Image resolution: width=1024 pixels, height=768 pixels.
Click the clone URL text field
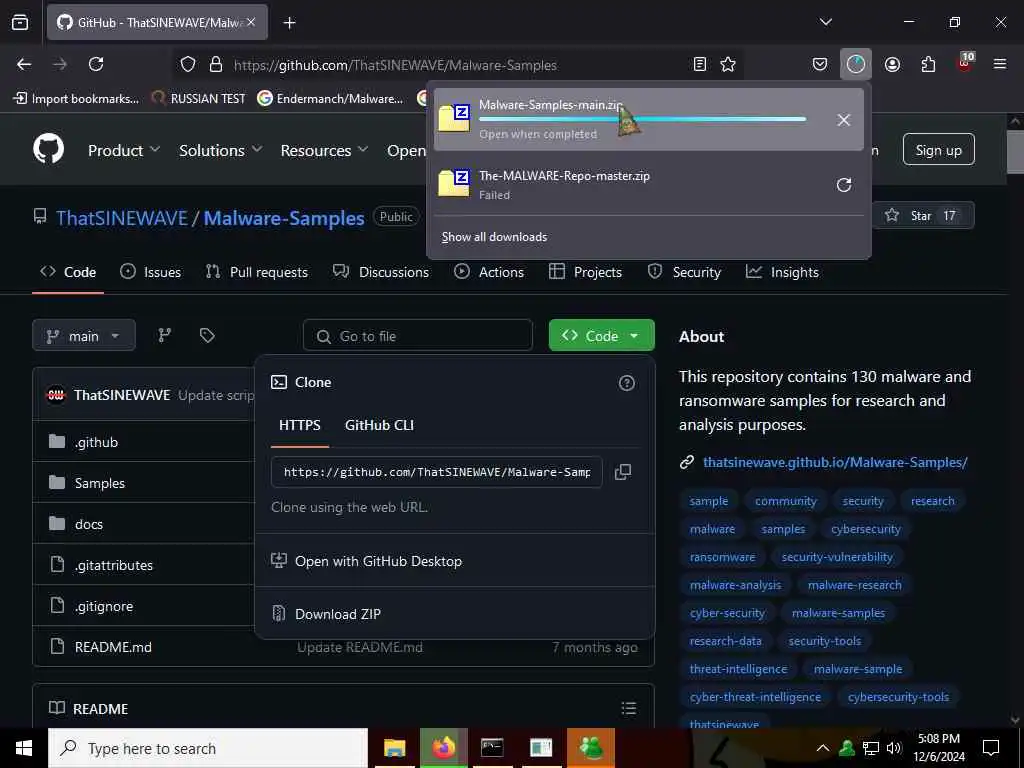point(437,472)
